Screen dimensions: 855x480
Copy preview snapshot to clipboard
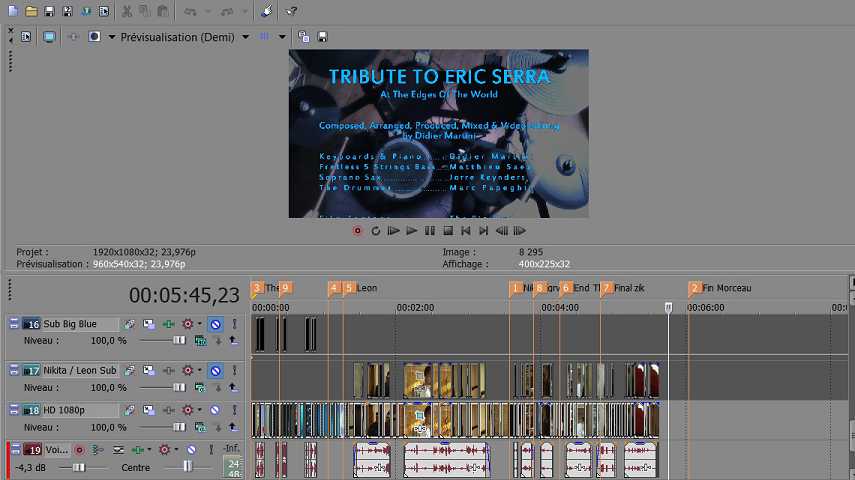coord(304,37)
